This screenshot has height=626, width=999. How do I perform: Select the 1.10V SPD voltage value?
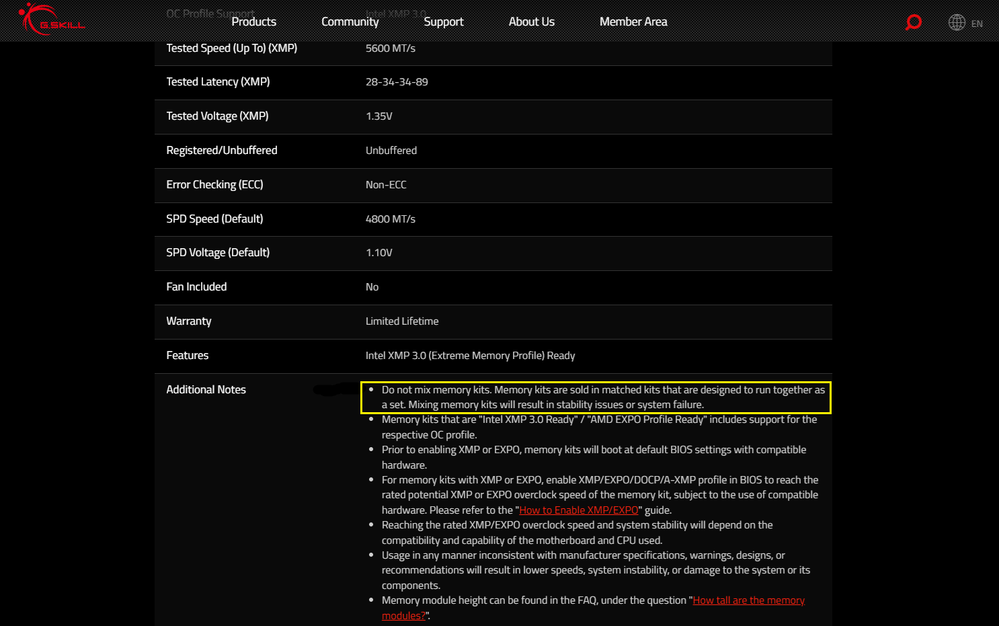(378, 253)
